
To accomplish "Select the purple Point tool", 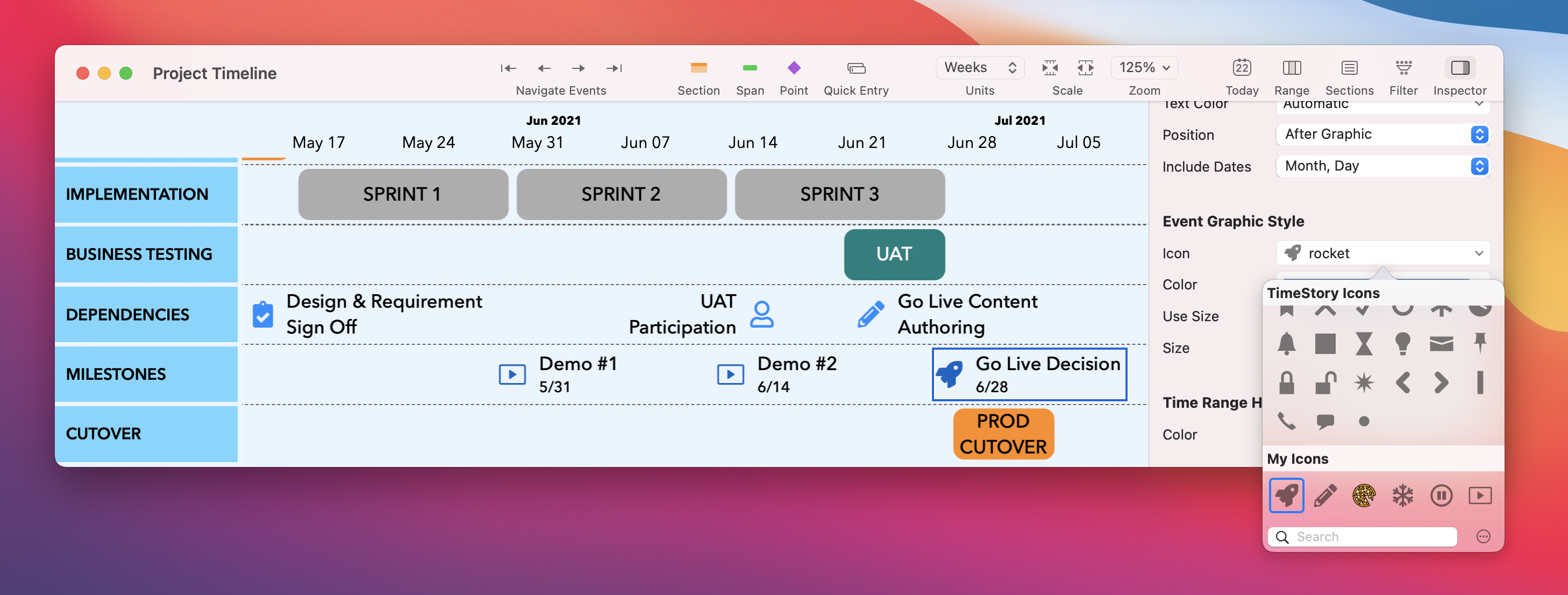I will (794, 68).
